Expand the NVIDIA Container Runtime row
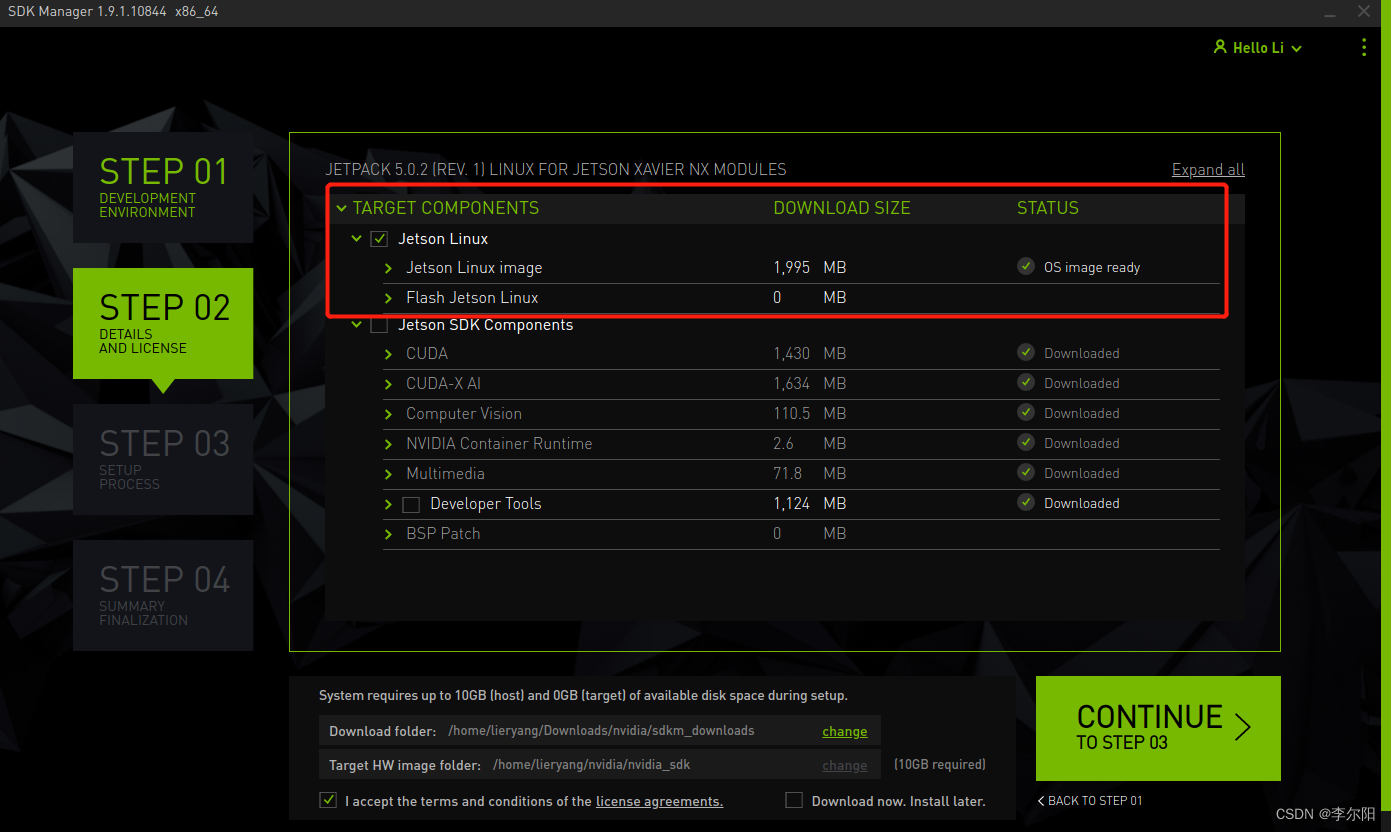The width and height of the screenshot is (1391, 832). point(388,444)
